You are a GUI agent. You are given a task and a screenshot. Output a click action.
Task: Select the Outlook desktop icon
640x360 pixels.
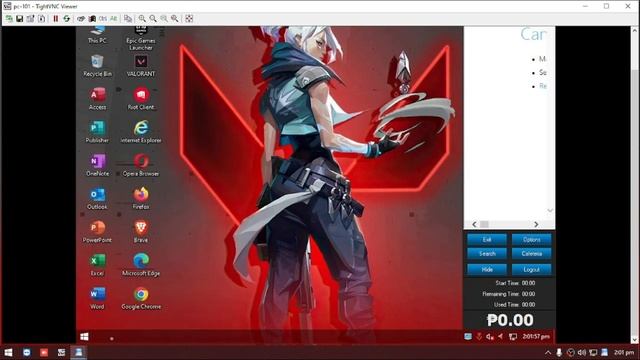pyautogui.click(x=97, y=199)
